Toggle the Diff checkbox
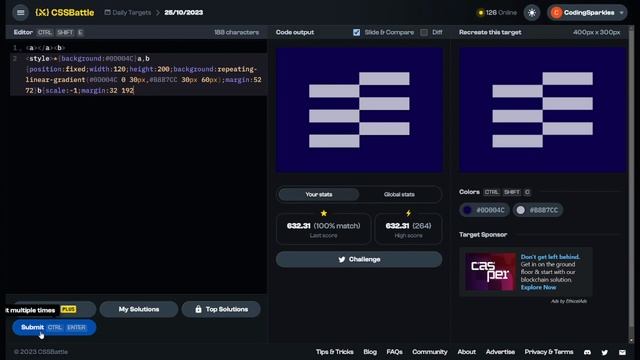Image resolution: width=640 pixels, height=360 pixels. pos(424,32)
